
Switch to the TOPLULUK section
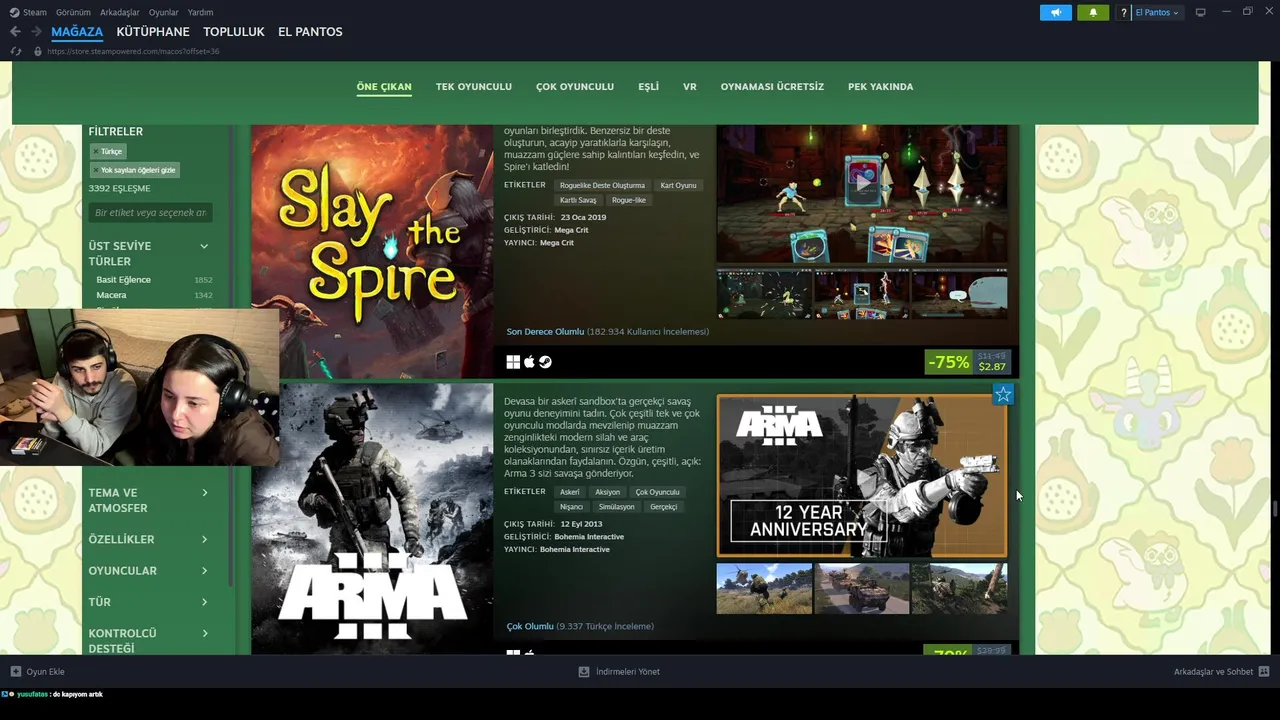(234, 32)
